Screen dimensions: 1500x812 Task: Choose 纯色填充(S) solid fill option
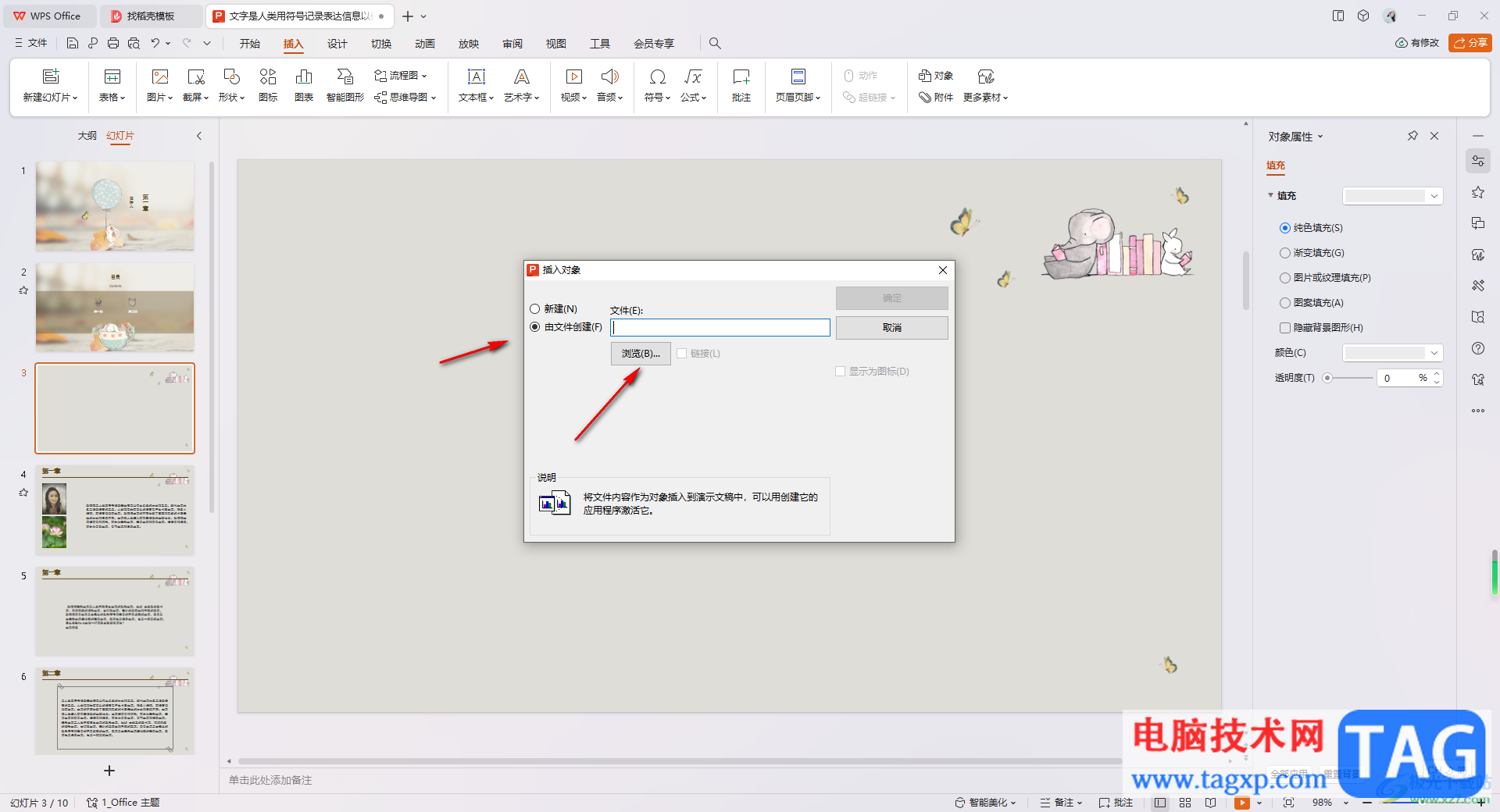[x=1285, y=228]
